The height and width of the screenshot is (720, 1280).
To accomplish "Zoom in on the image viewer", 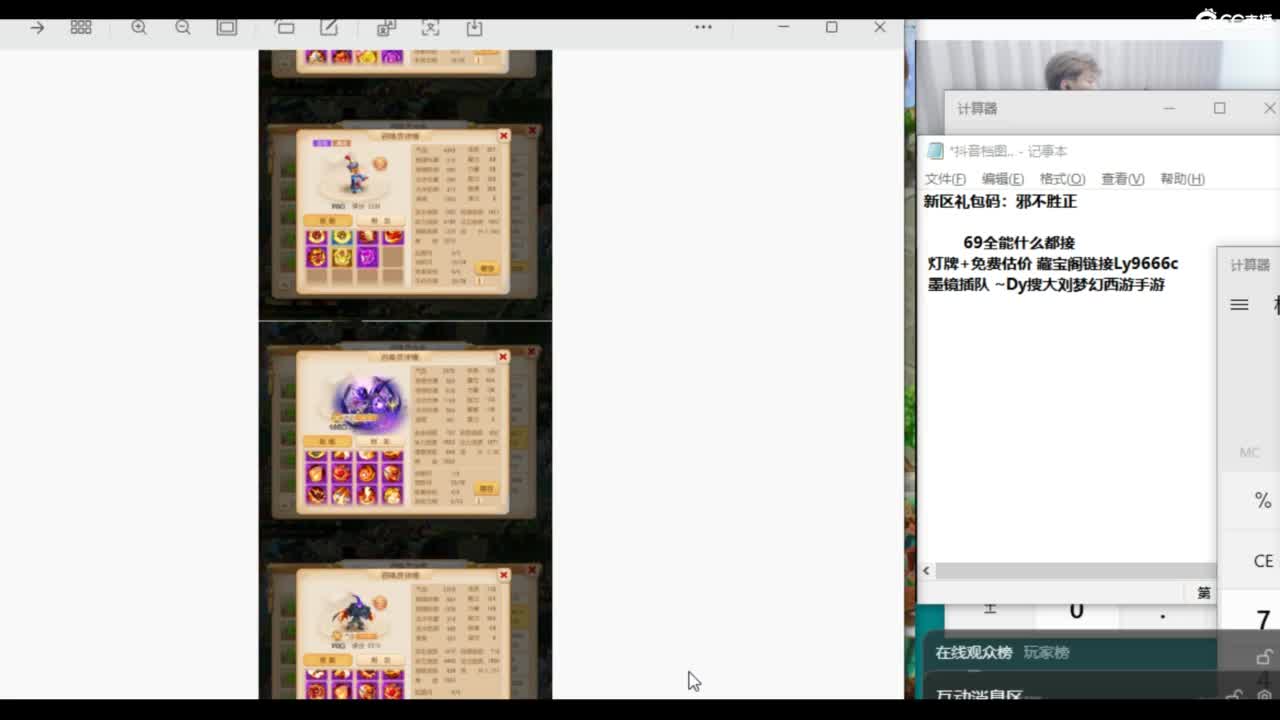I will pos(139,28).
